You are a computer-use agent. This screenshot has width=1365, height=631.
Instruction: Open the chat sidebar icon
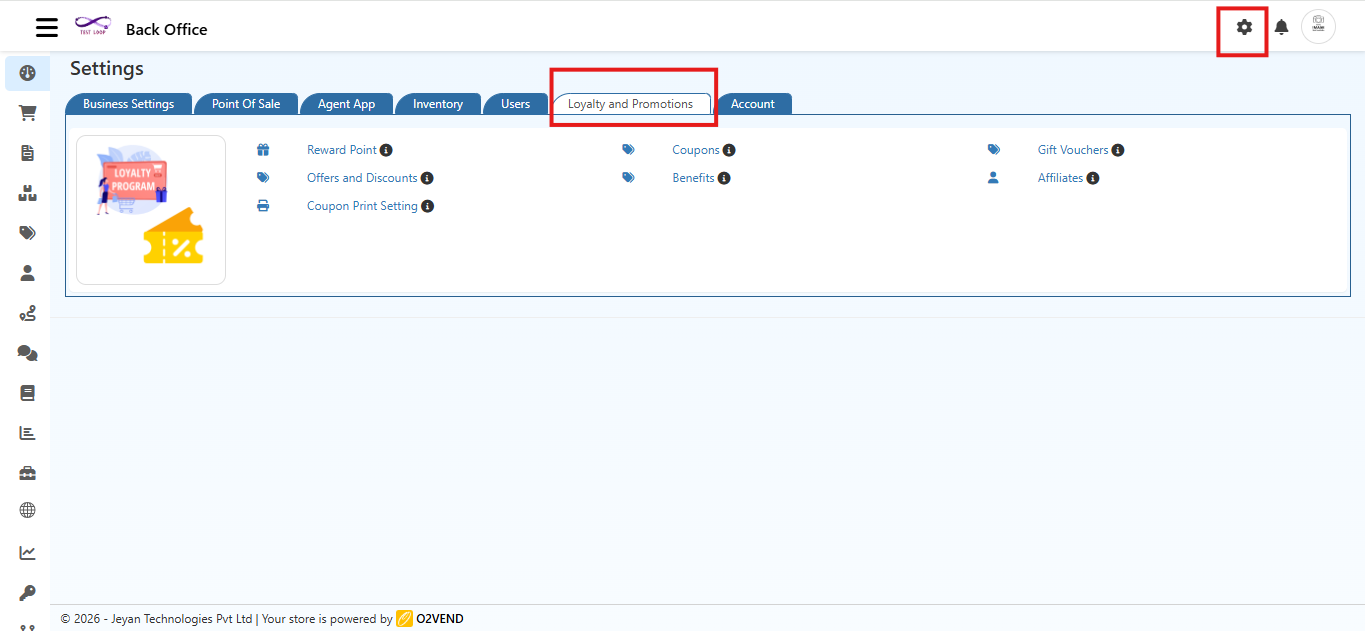point(26,352)
